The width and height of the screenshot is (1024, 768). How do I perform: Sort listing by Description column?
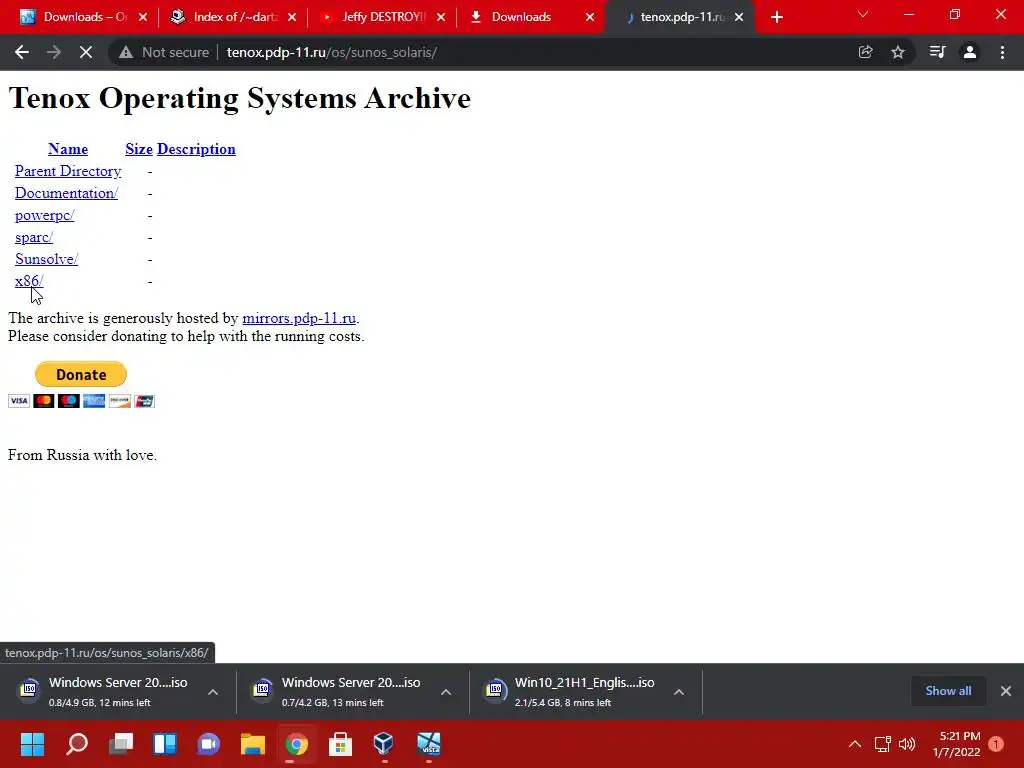coord(196,149)
